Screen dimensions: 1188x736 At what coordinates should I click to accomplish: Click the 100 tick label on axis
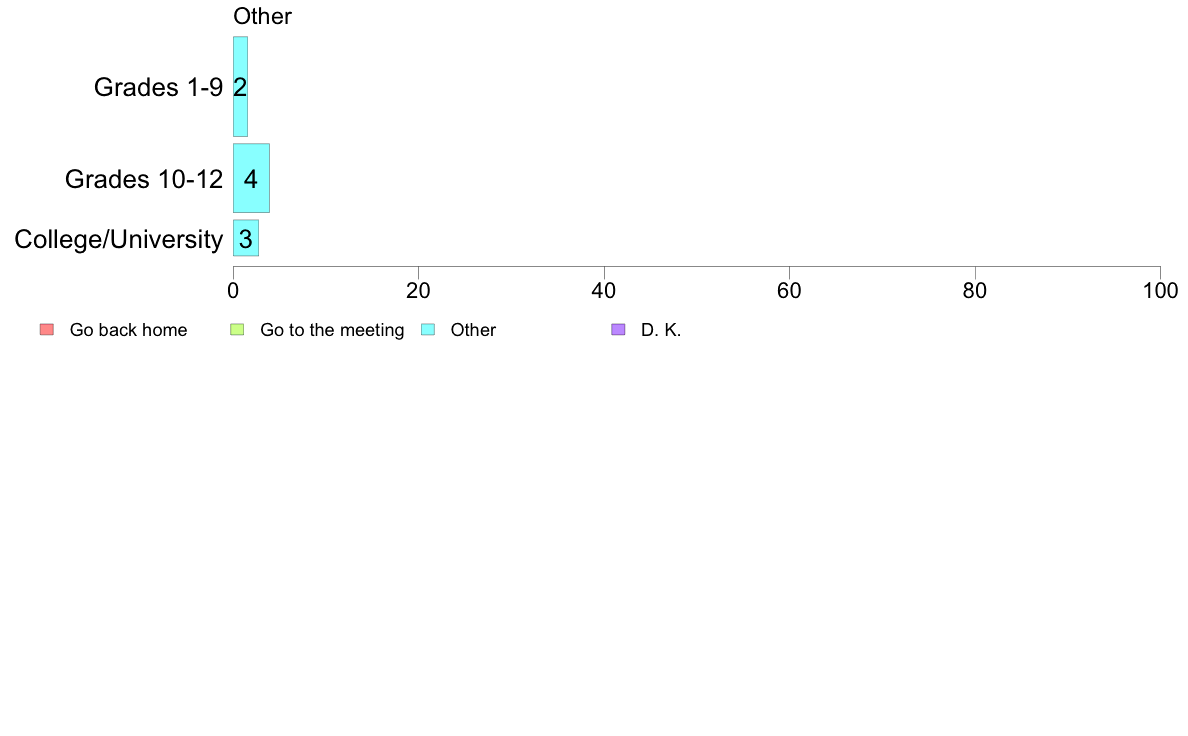pyautogui.click(x=1160, y=291)
